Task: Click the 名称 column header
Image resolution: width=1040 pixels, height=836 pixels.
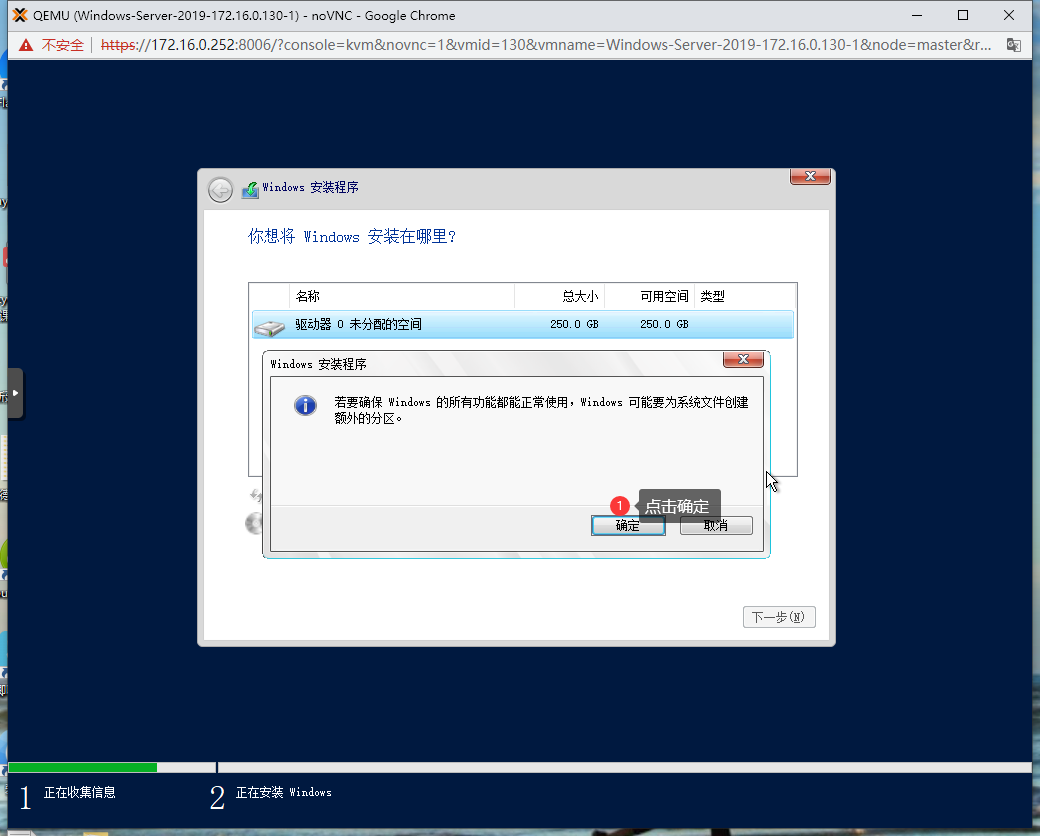Action: click(402, 296)
